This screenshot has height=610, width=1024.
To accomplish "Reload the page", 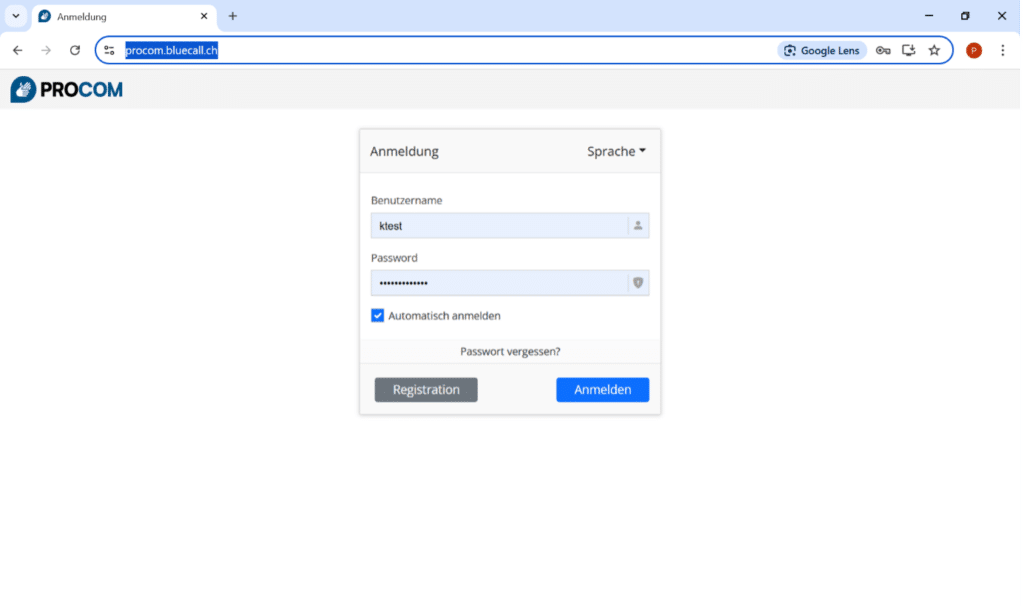I will [74, 50].
